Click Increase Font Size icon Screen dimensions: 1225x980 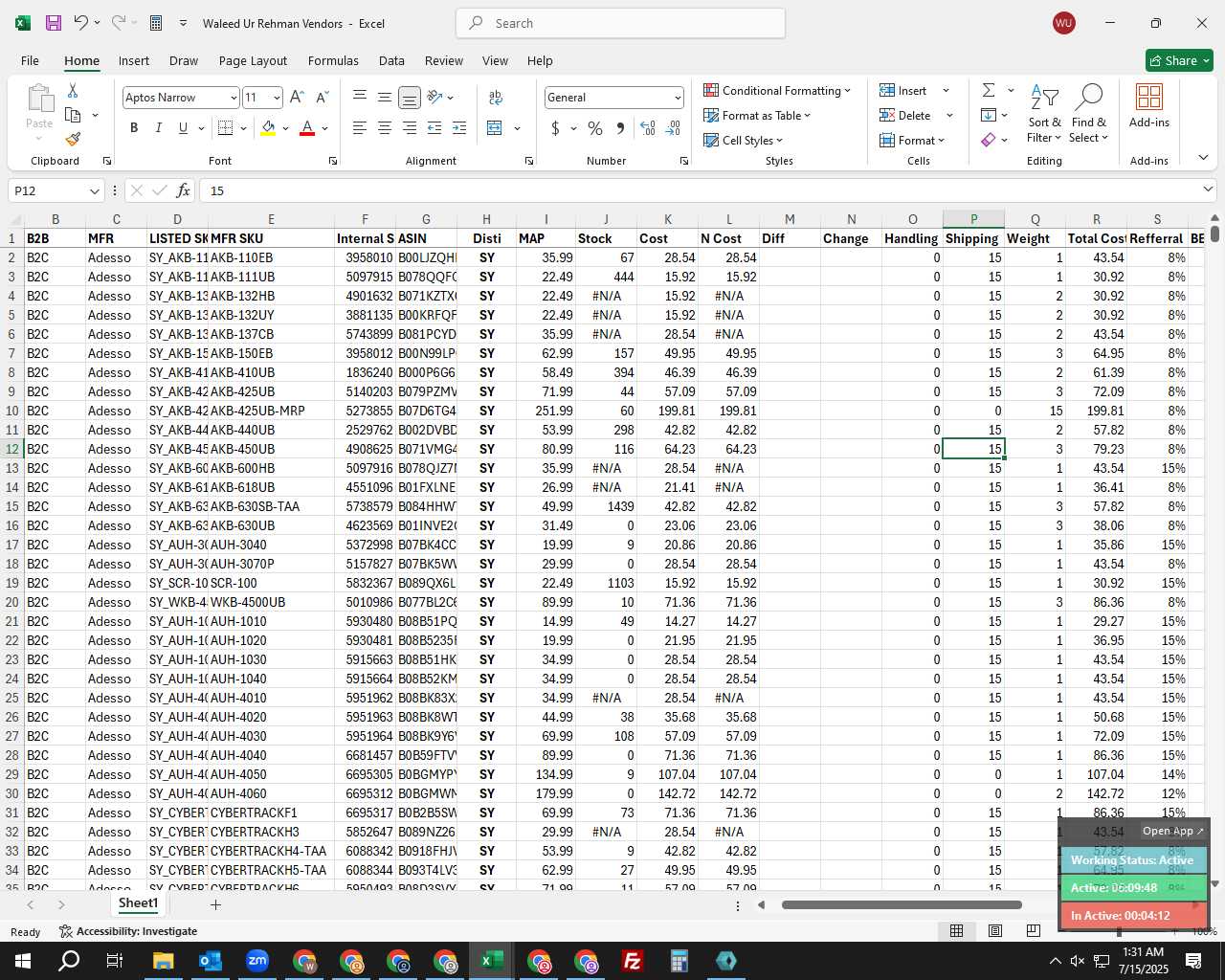point(297,98)
